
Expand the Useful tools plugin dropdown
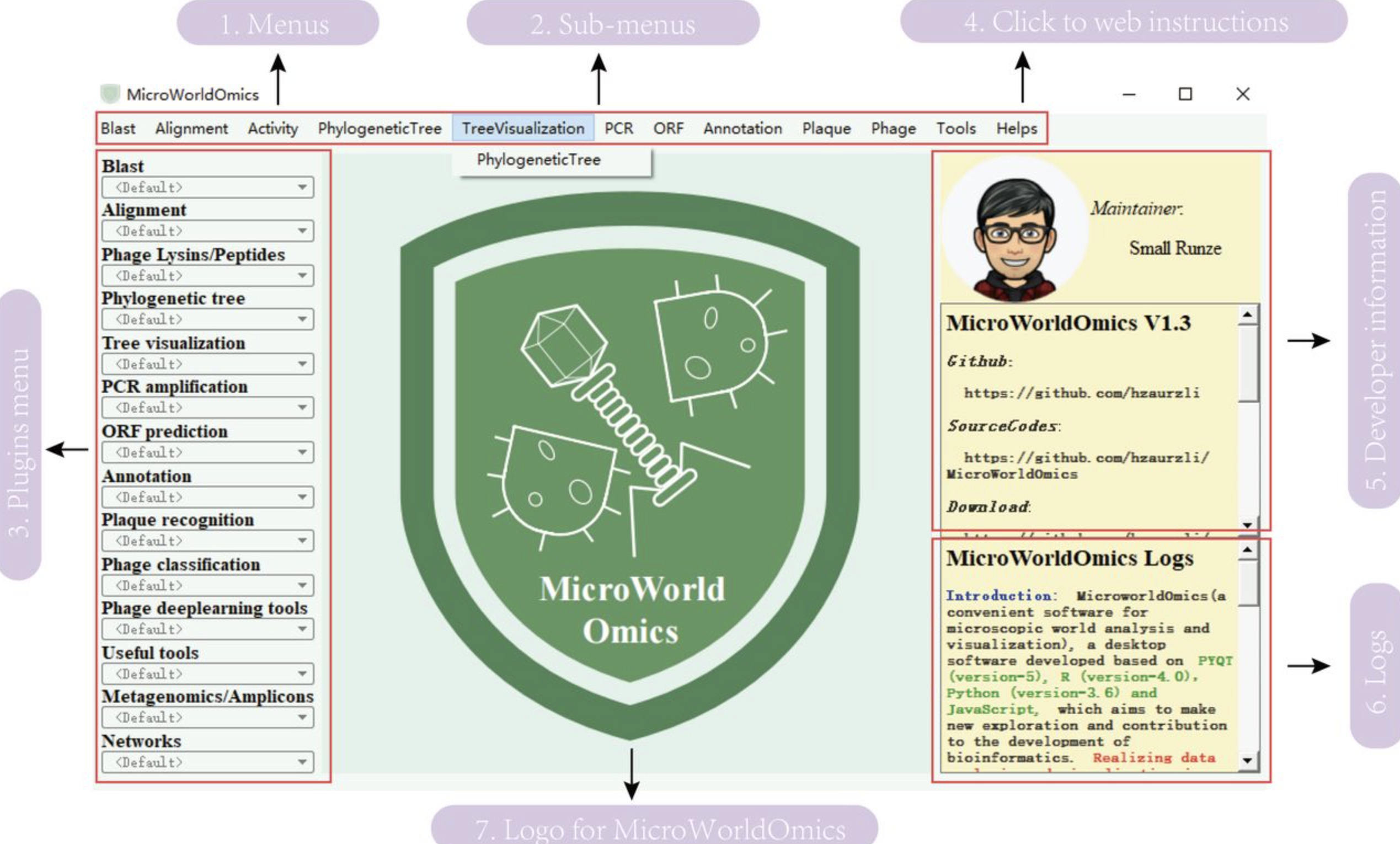207,674
